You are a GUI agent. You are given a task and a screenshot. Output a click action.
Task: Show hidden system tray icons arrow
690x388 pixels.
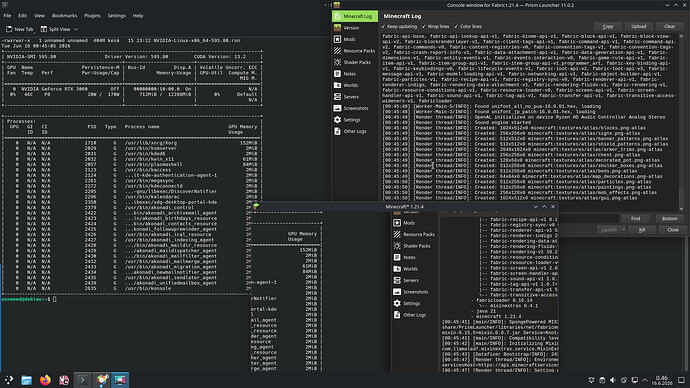coord(645,380)
